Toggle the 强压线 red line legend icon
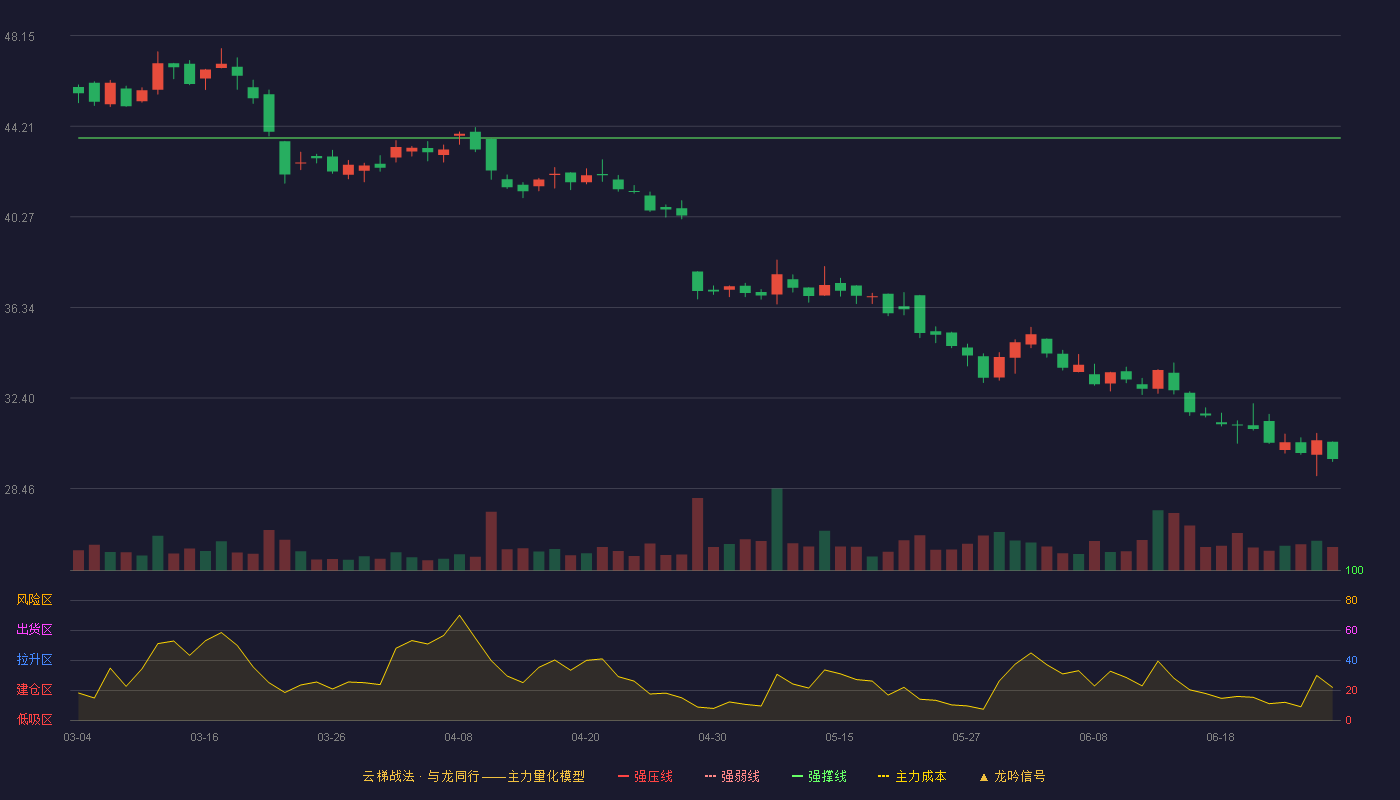 [624, 776]
